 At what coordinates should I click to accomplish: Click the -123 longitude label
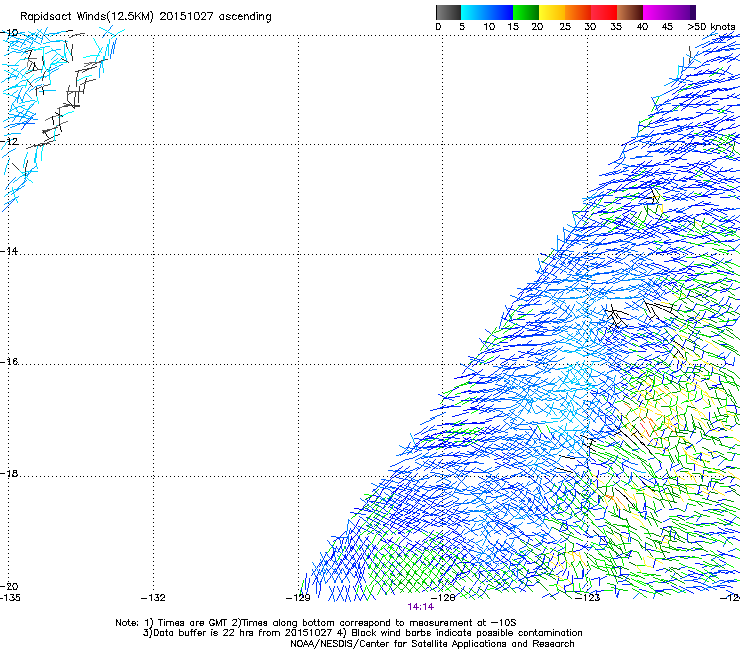tap(588, 598)
